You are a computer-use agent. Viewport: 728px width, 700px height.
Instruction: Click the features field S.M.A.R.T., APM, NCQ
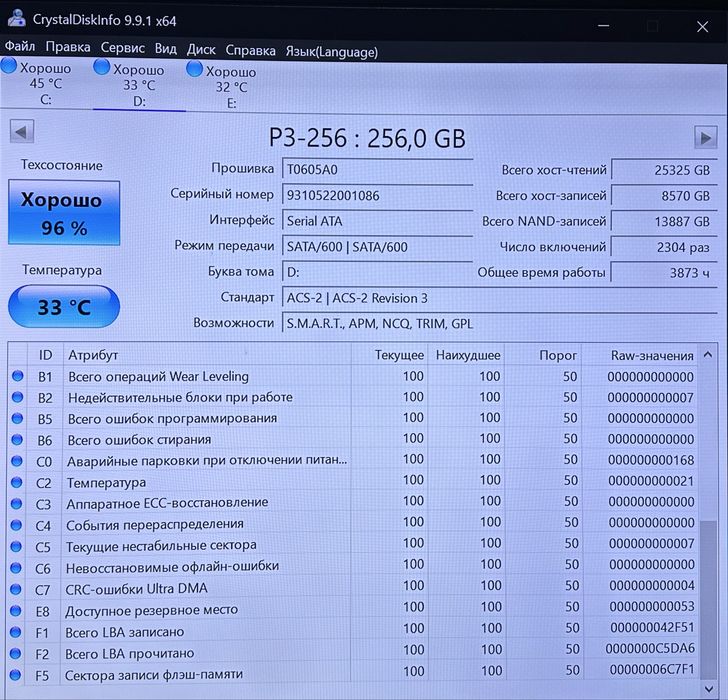click(x=500, y=323)
